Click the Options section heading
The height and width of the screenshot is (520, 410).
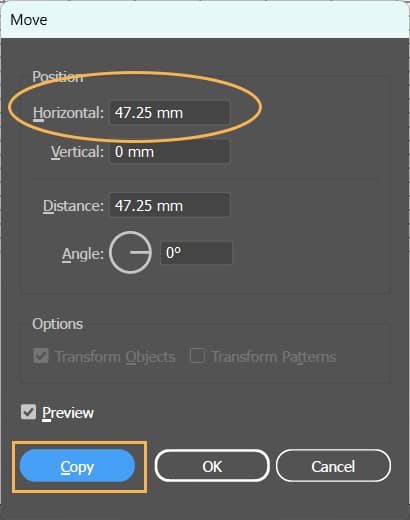coord(58,324)
